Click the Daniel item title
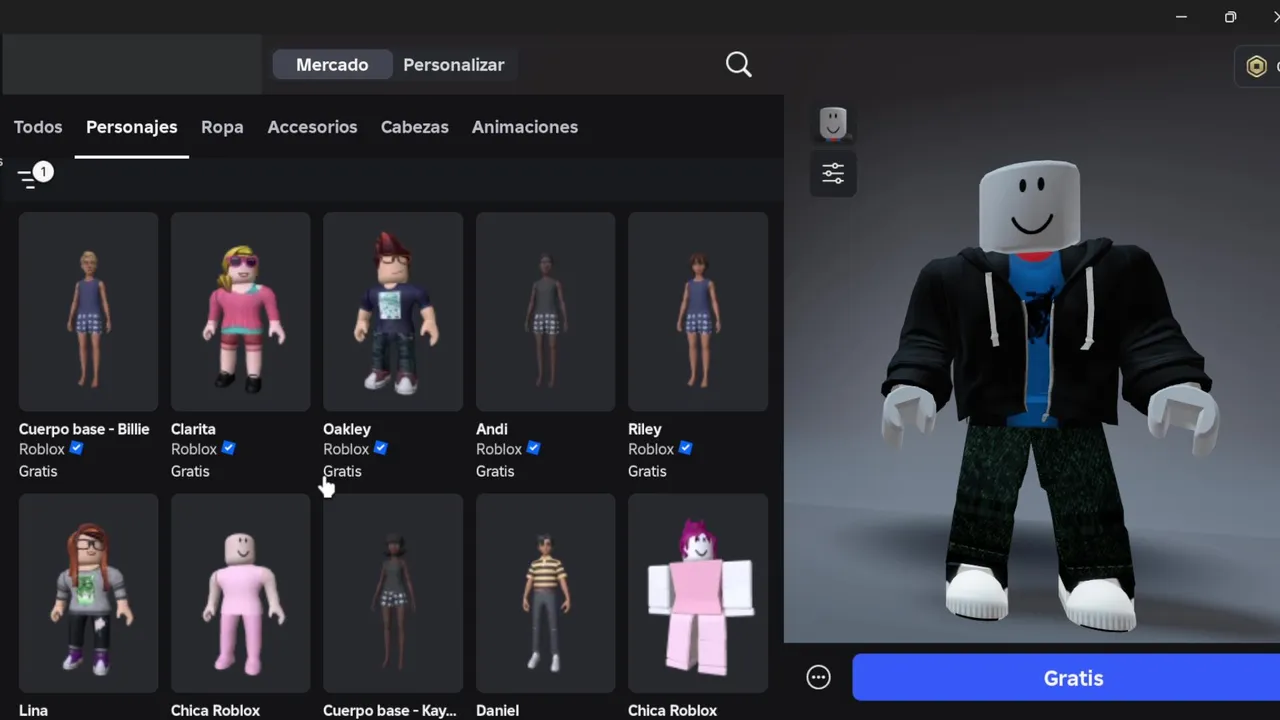This screenshot has width=1280, height=720. coord(497,710)
